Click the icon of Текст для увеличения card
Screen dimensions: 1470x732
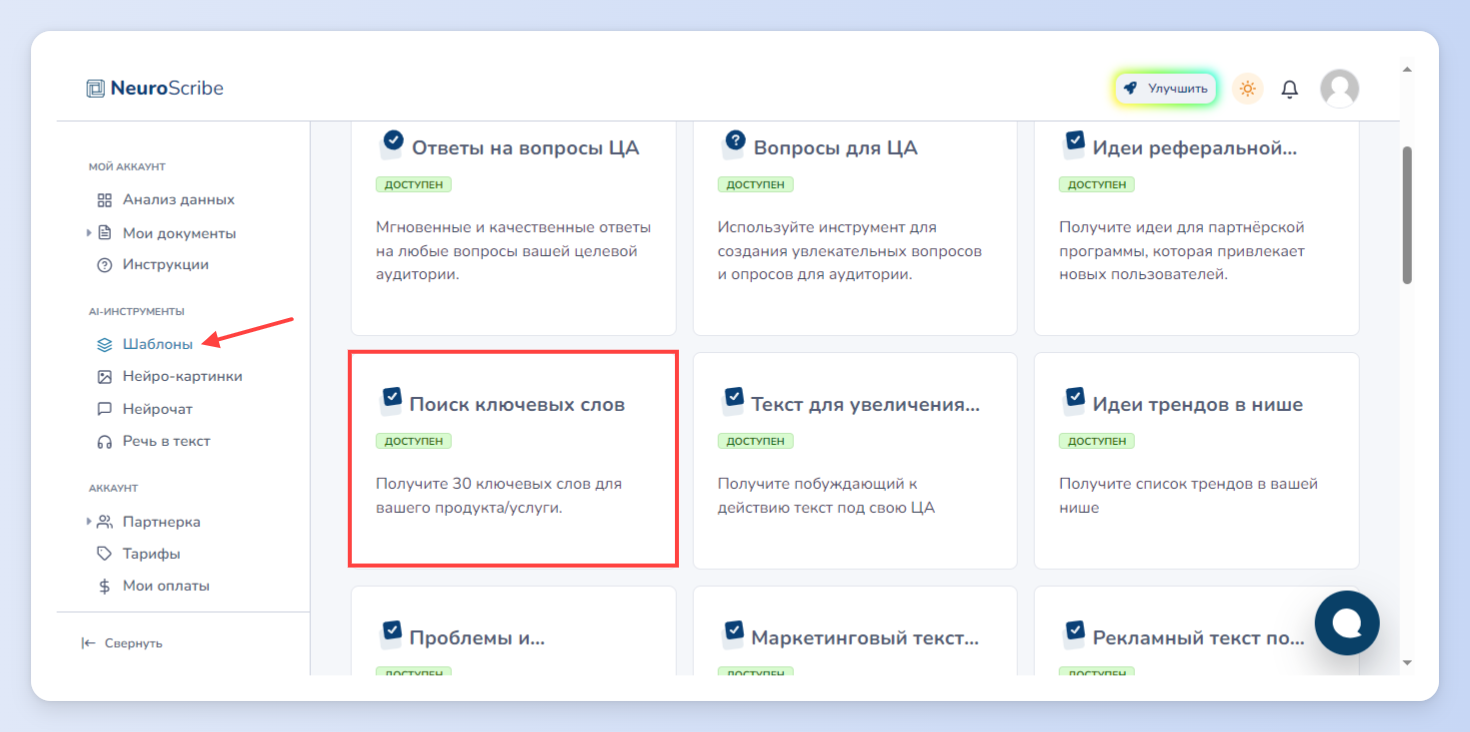[733, 400]
